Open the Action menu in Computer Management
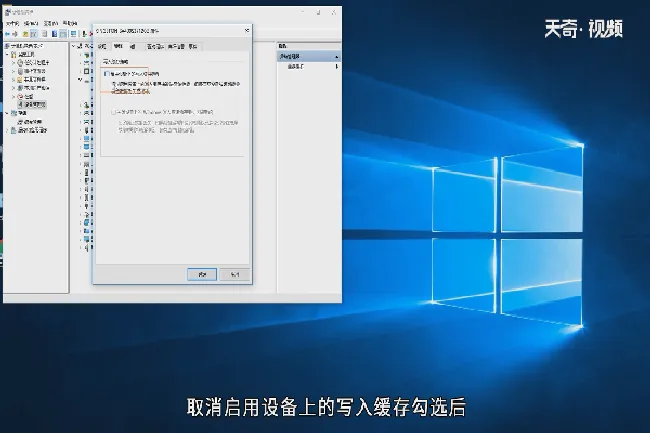Viewport: 650px width, 433px height. click(x=31, y=23)
